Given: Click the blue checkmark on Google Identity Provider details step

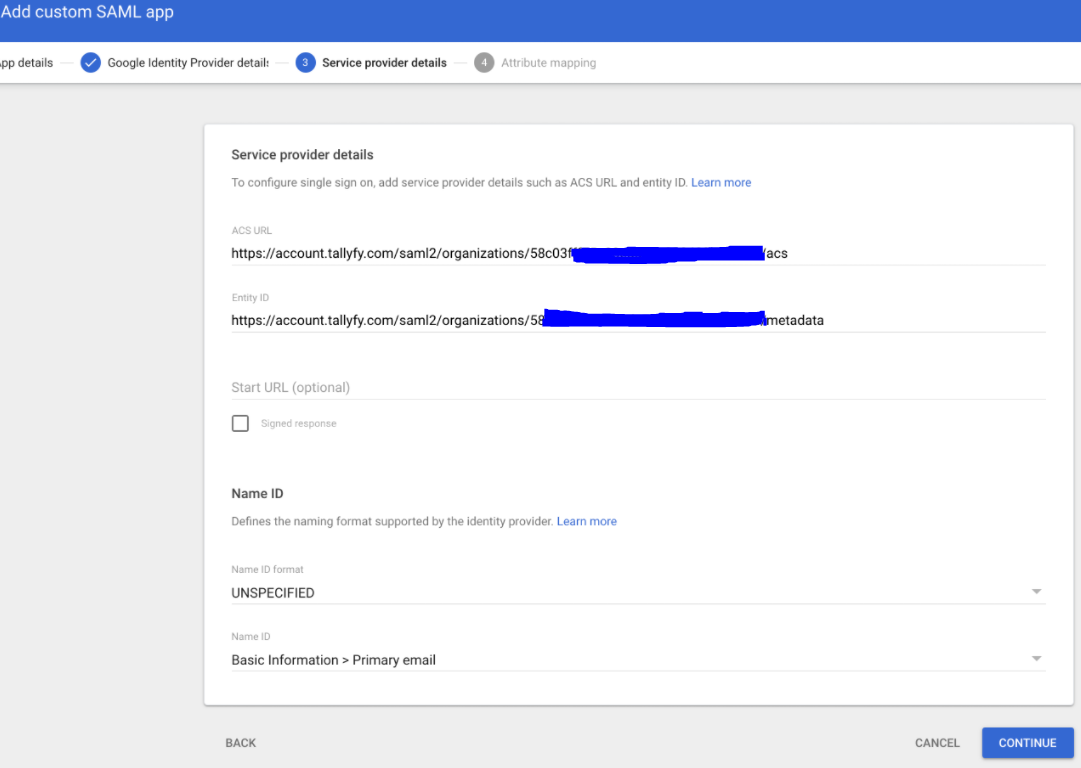Looking at the screenshot, I should [90, 62].
